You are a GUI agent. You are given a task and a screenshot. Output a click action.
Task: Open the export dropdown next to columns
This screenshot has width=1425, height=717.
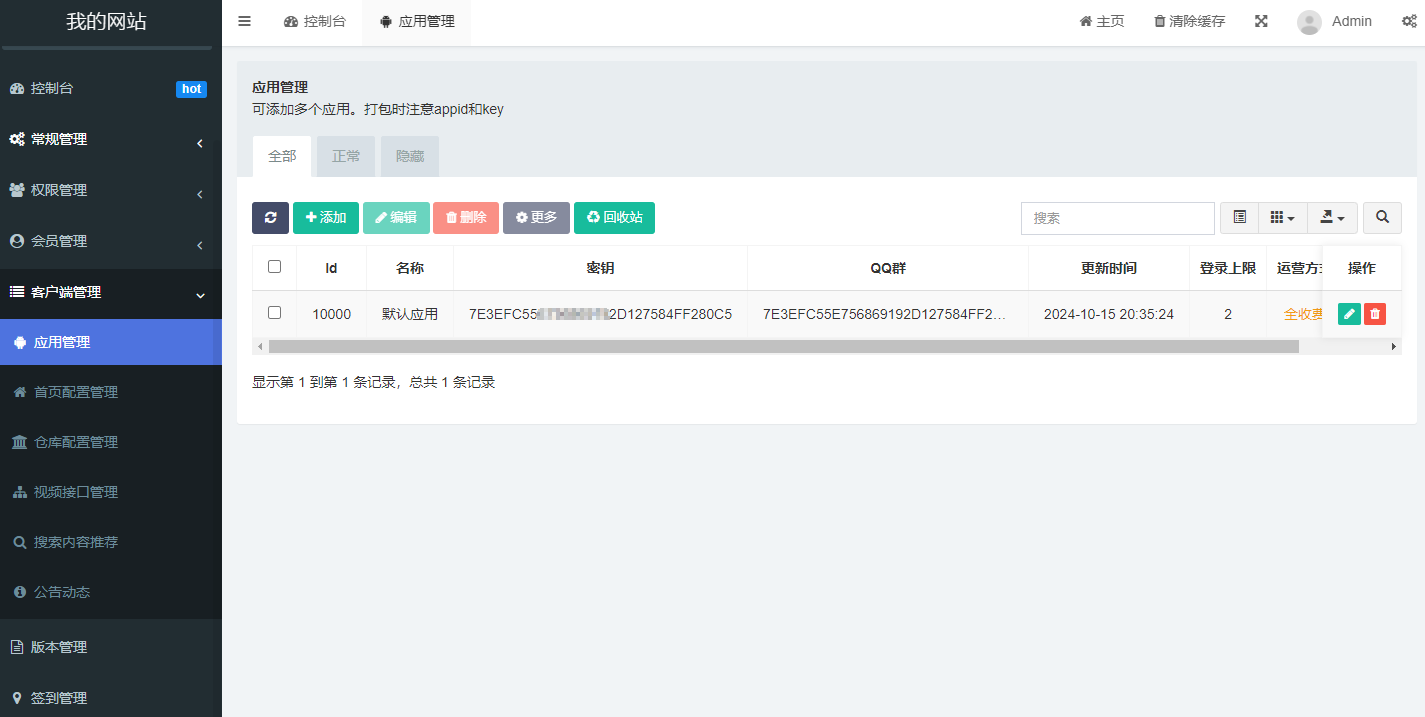(1332, 217)
